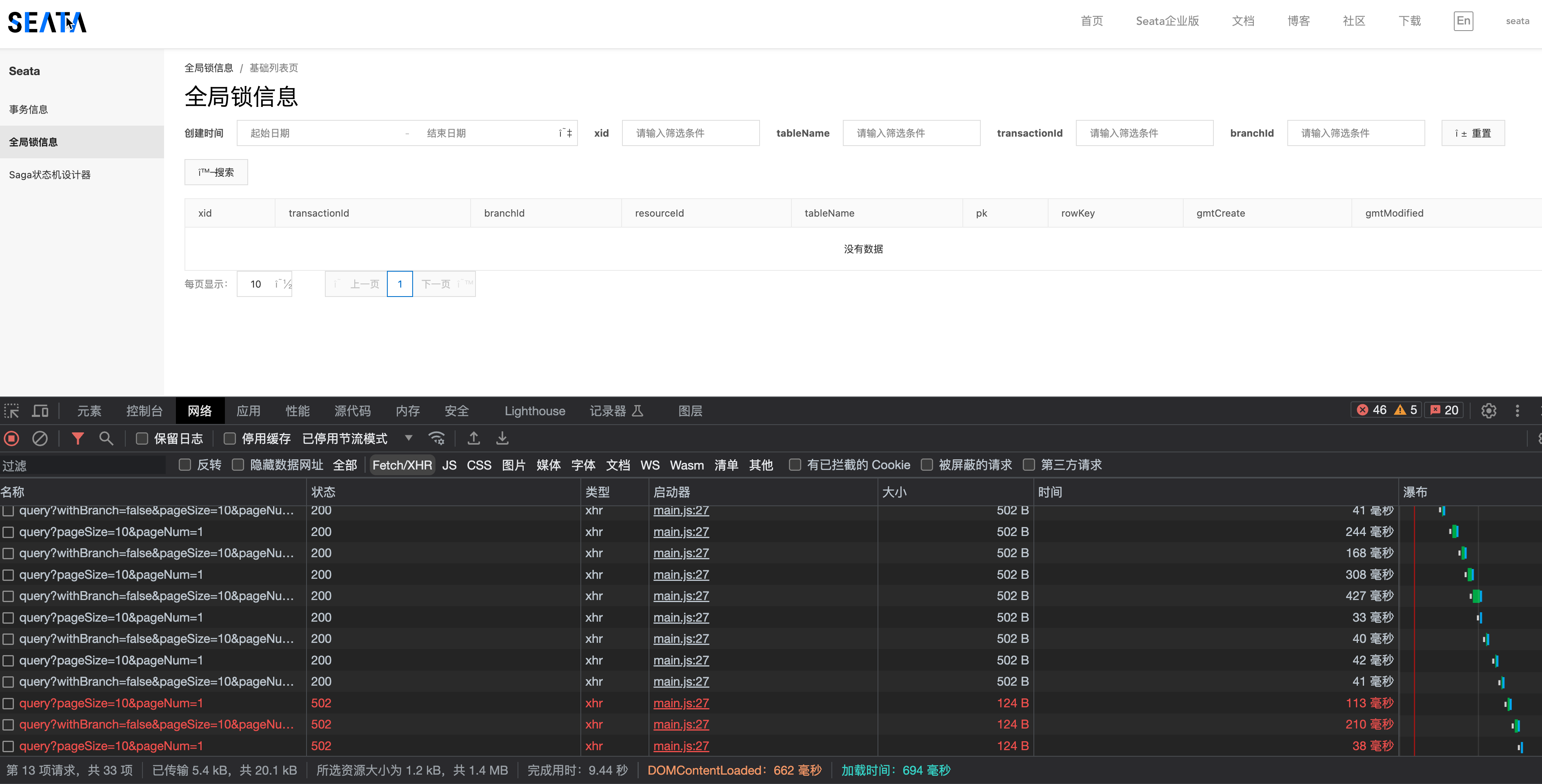The image size is (1542, 784).
Task: Open DevTools more options menu
Action: [x=1517, y=410]
